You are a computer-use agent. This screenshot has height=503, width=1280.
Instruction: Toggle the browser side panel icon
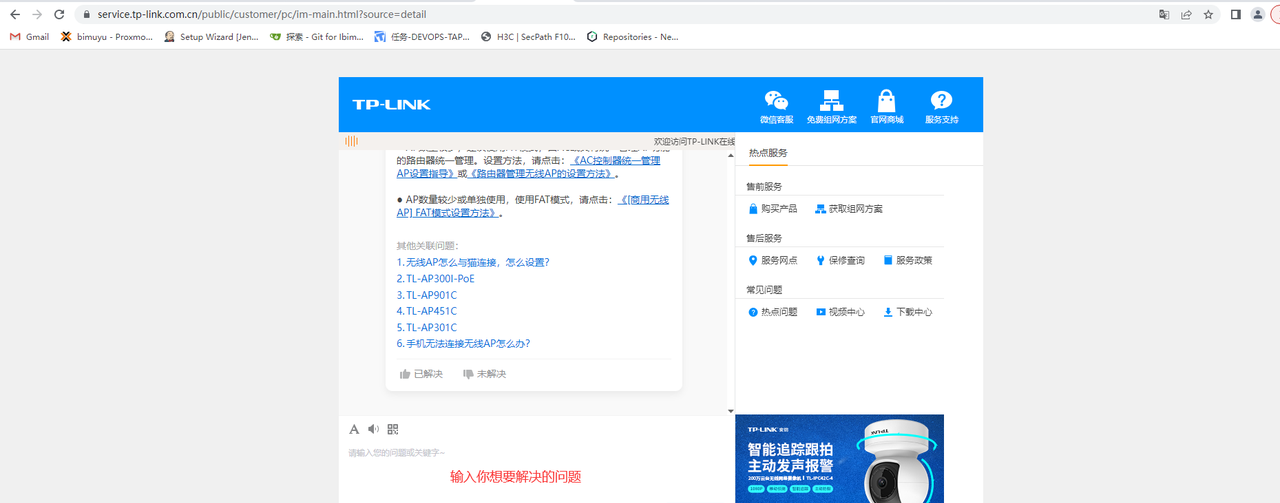[1236, 15]
